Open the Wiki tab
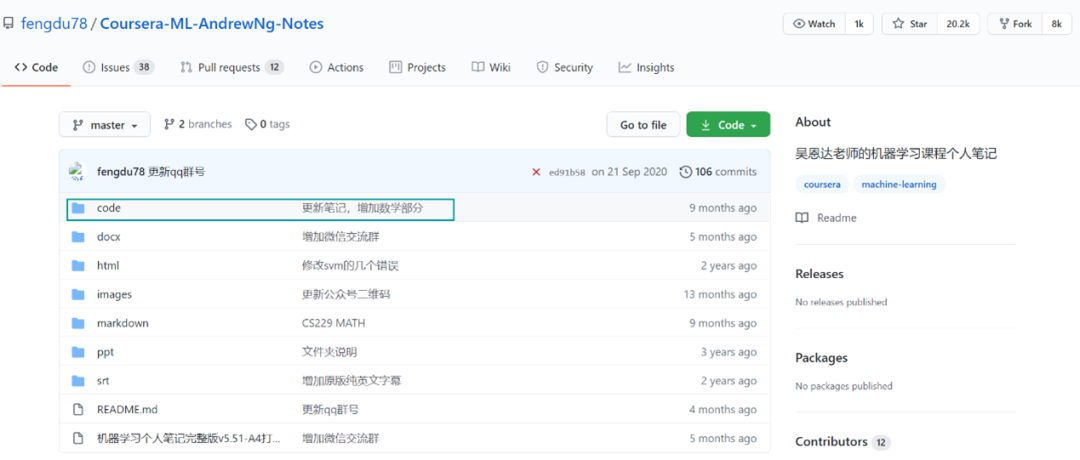This screenshot has height=460, width=1080. 491,67
